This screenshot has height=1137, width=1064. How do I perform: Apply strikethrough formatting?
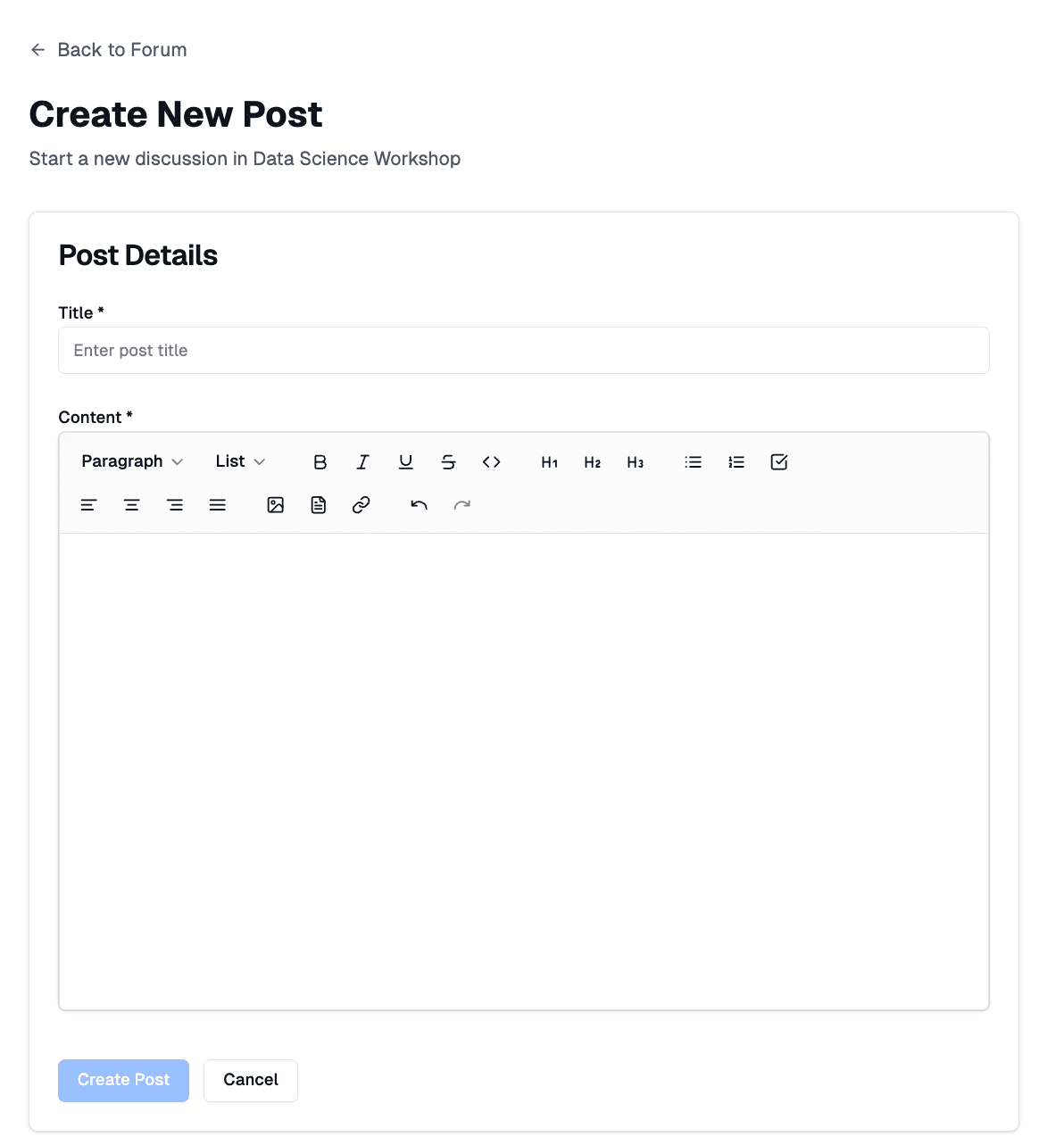448,461
